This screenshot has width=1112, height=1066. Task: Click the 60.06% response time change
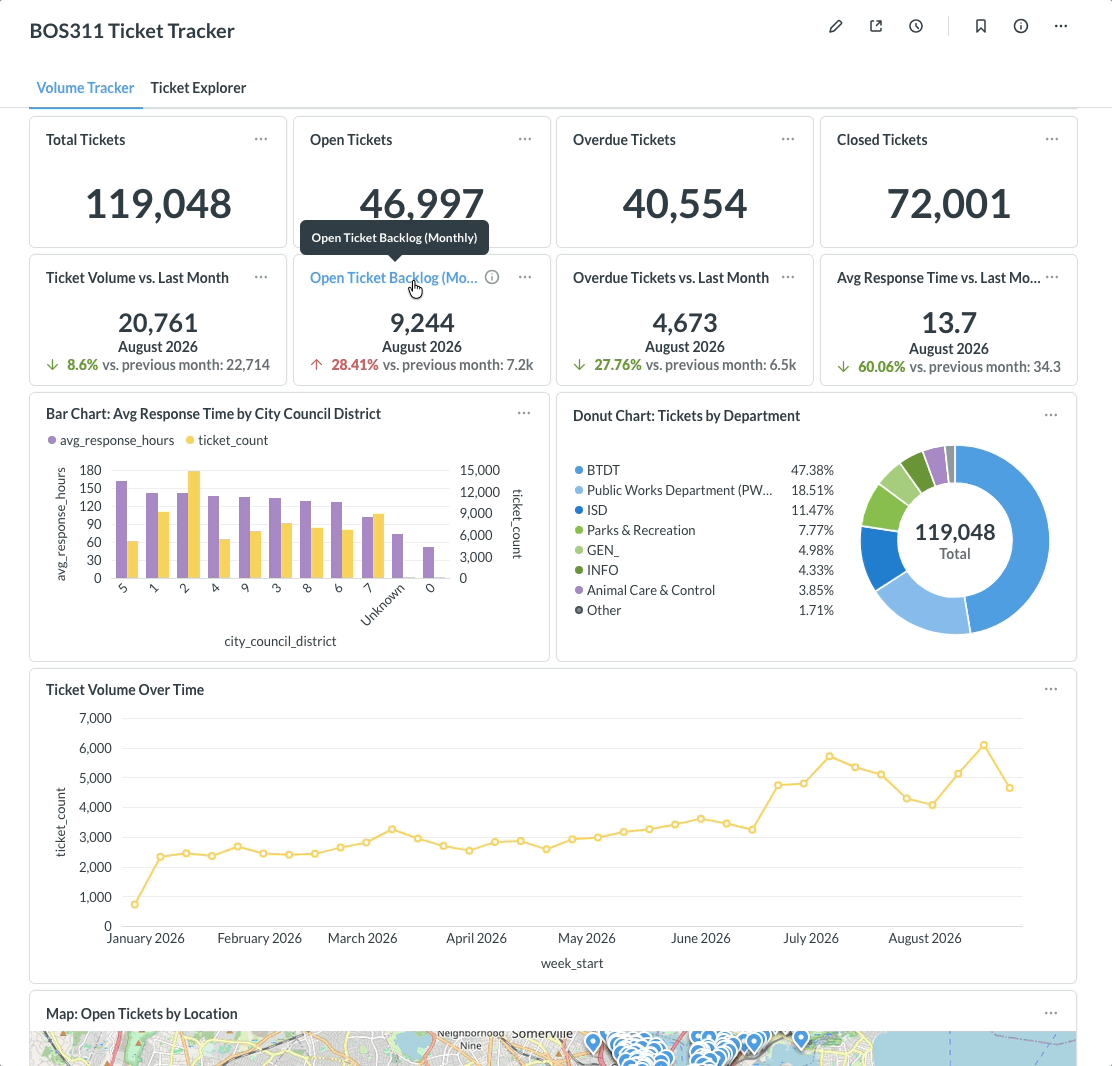882,367
